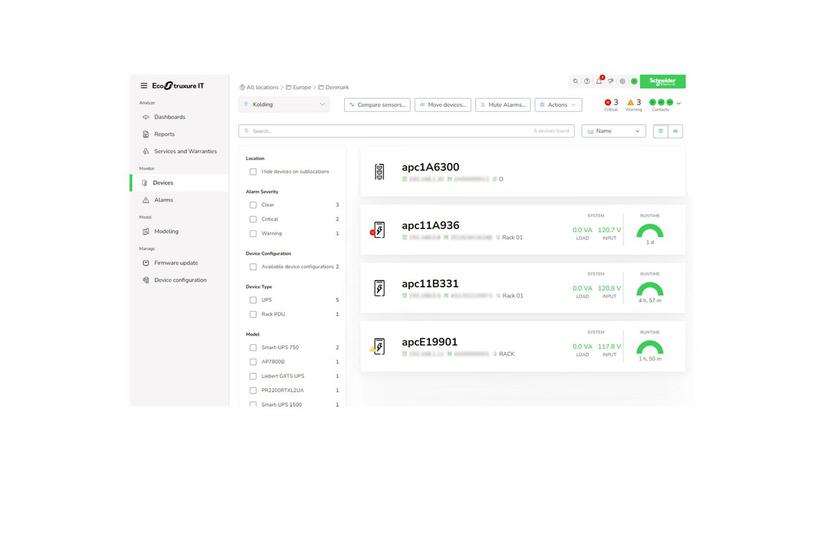
Task: Click the Alarms triangle icon in sidebar
Action: point(146,200)
